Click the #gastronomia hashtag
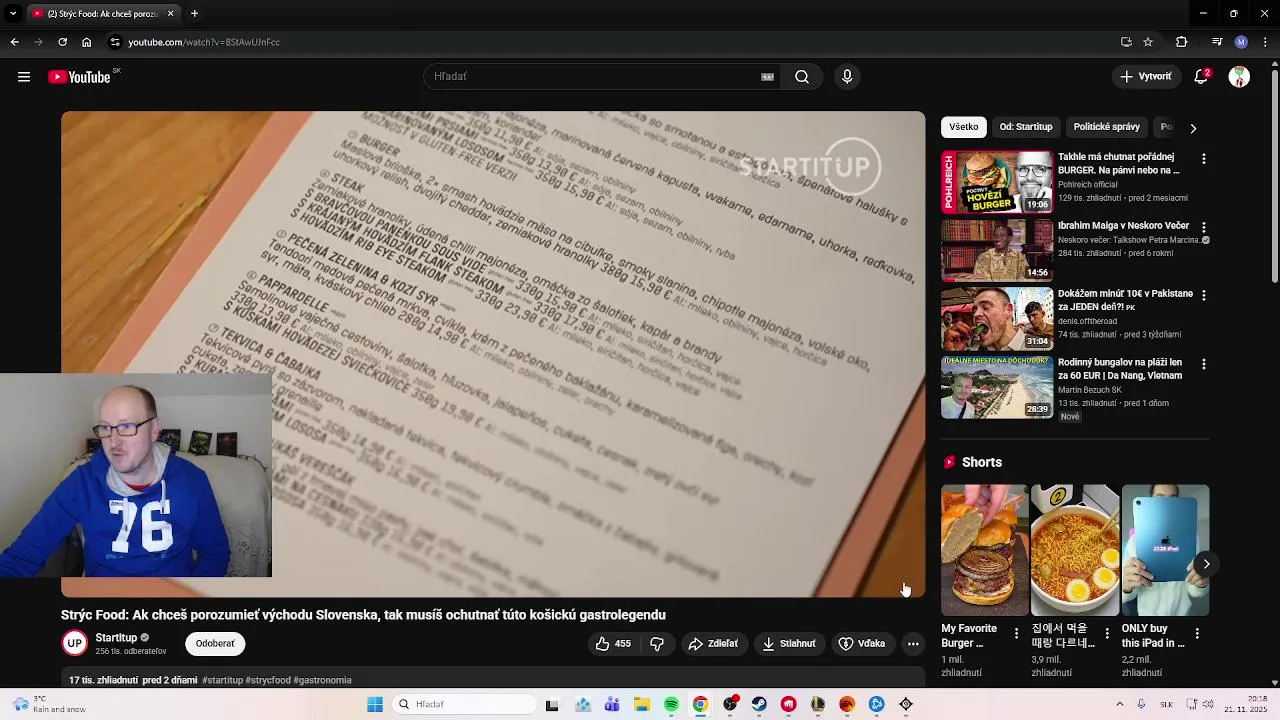 (x=323, y=681)
